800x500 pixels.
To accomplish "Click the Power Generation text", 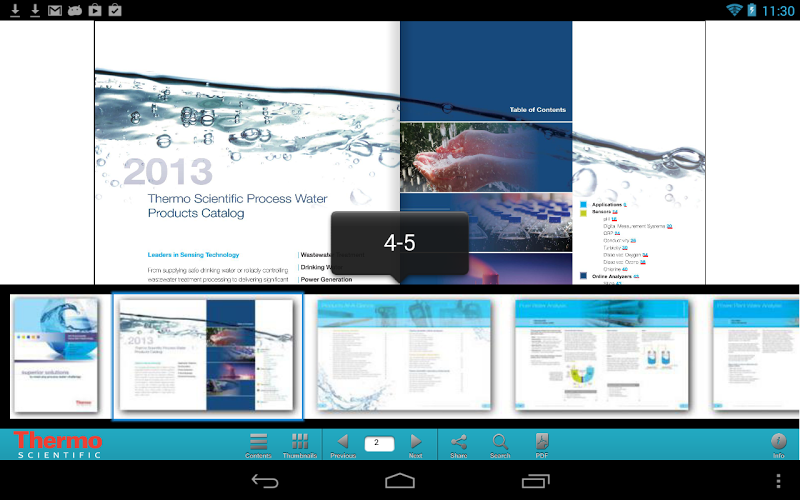I will 326,279.
